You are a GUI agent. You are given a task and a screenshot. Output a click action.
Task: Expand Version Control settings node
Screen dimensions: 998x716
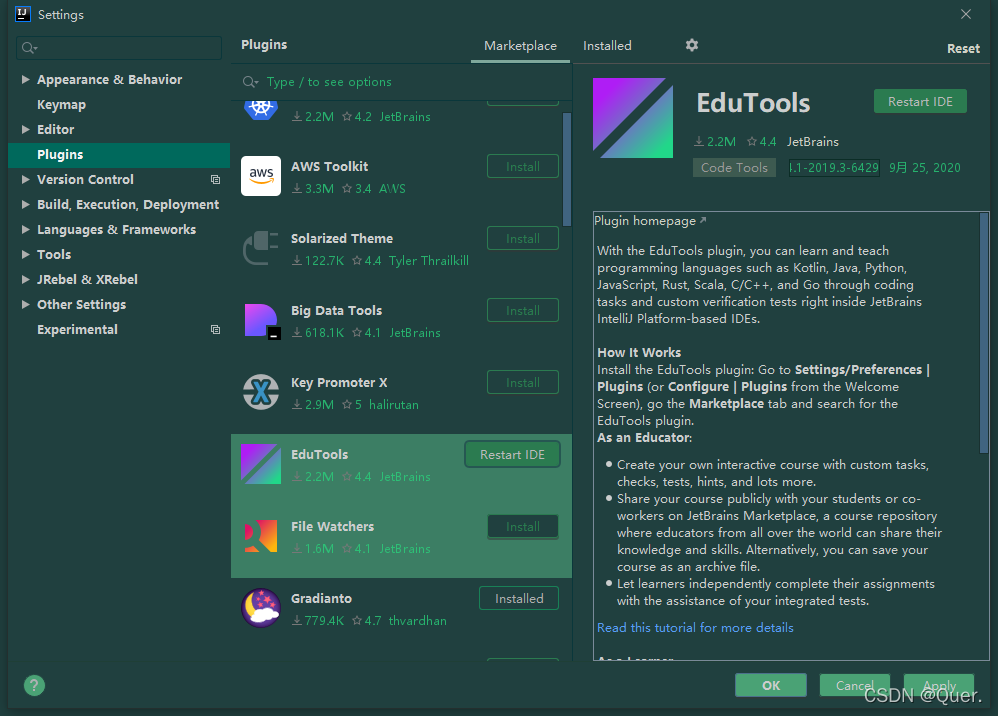point(25,179)
